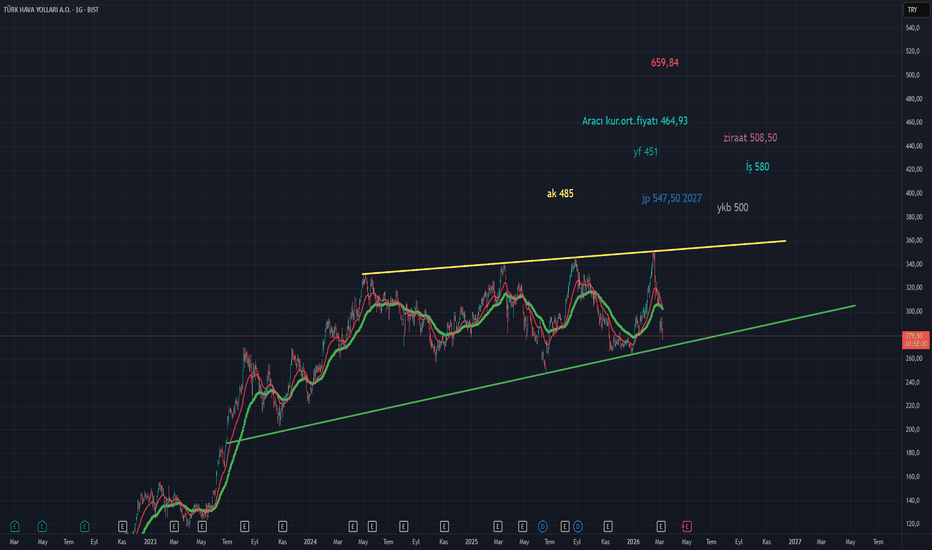
Task: Click the first green E marker above Mar
Action: 15,526
